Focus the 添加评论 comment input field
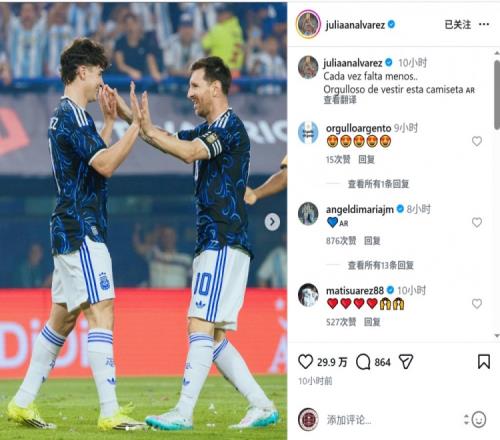The height and width of the screenshot is (440, 500). pos(393,420)
